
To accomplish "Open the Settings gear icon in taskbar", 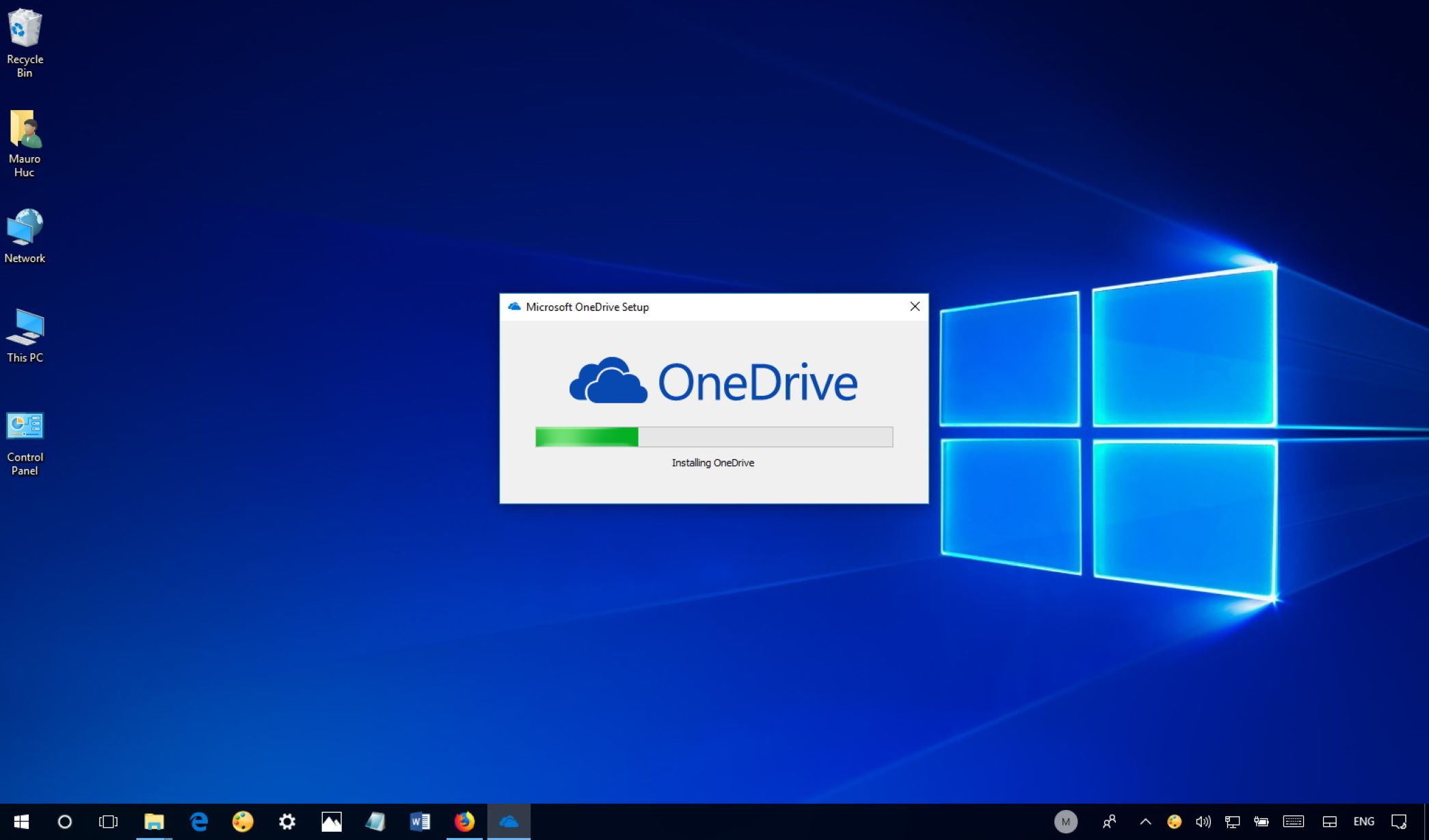I will (x=287, y=822).
